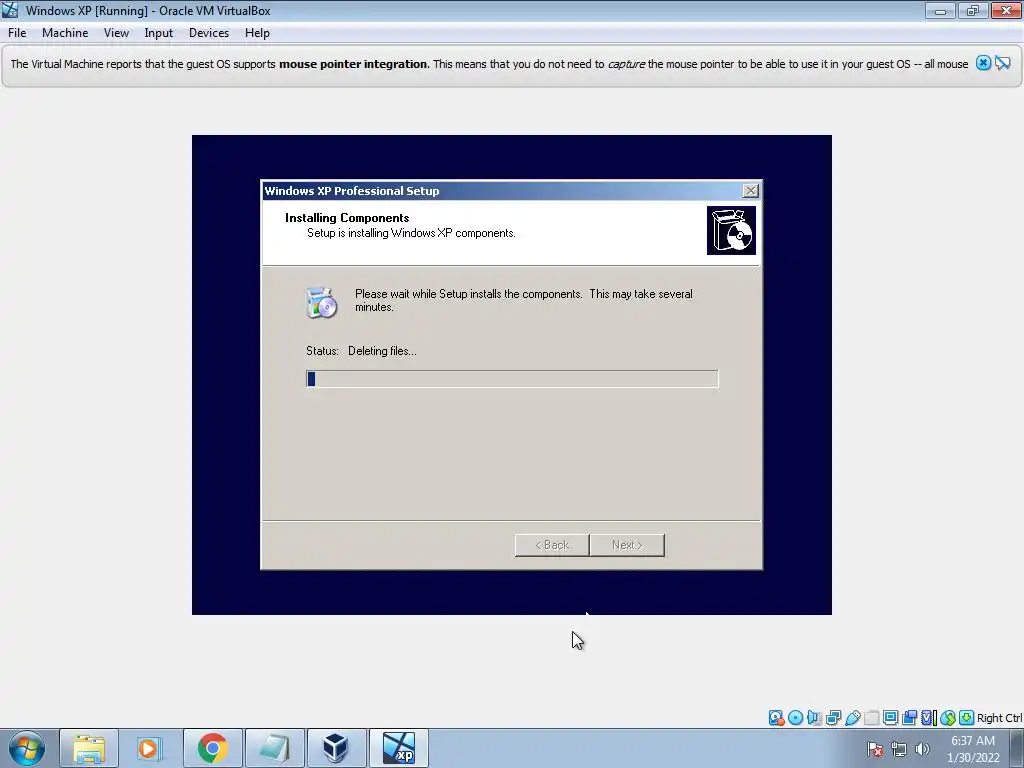Click the suppress notification message icon

[1002, 63]
